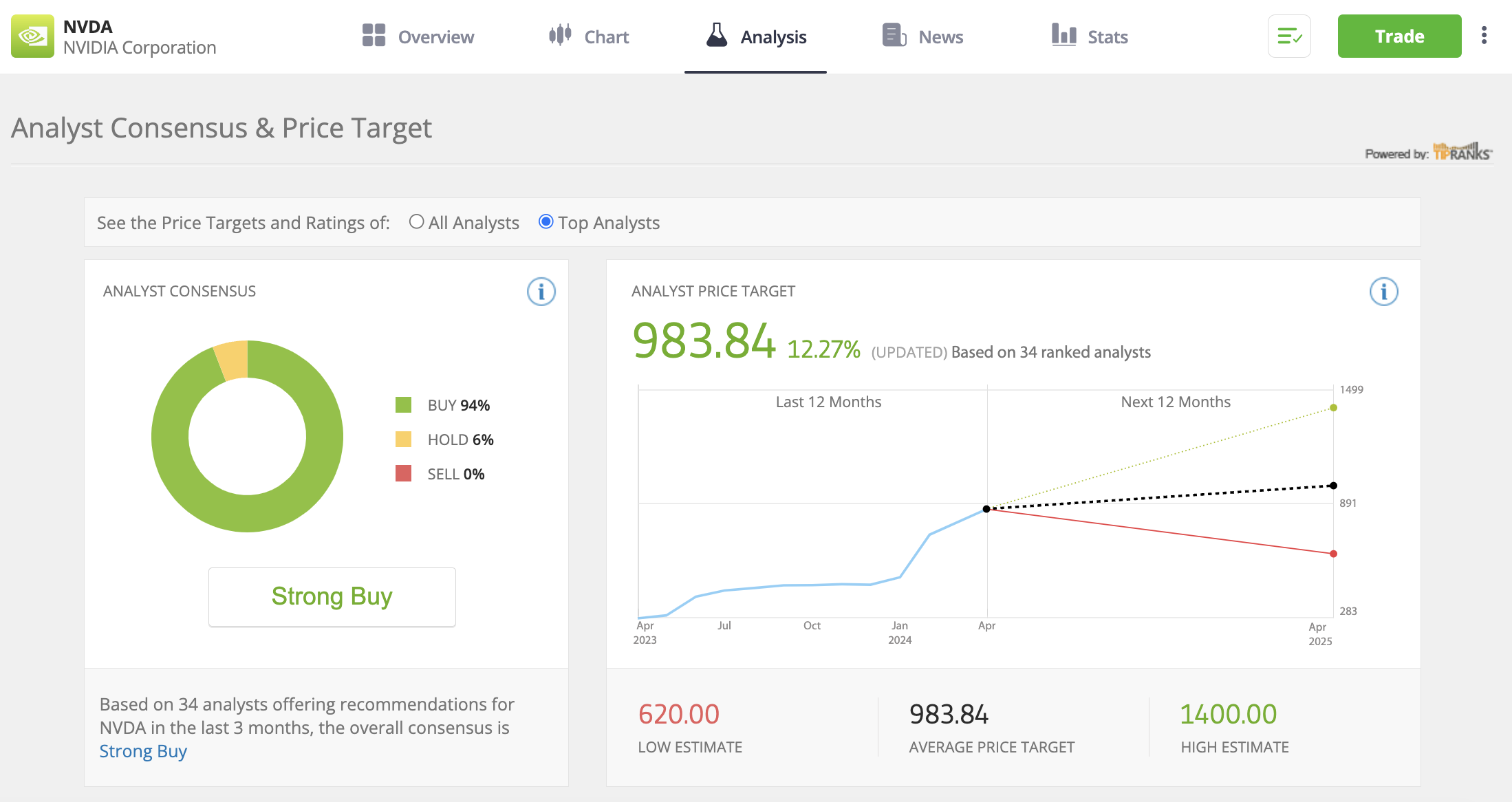Click the yellow HOLD legend swatch
Image resolution: width=1512 pixels, height=802 pixels.
point(403,439)
